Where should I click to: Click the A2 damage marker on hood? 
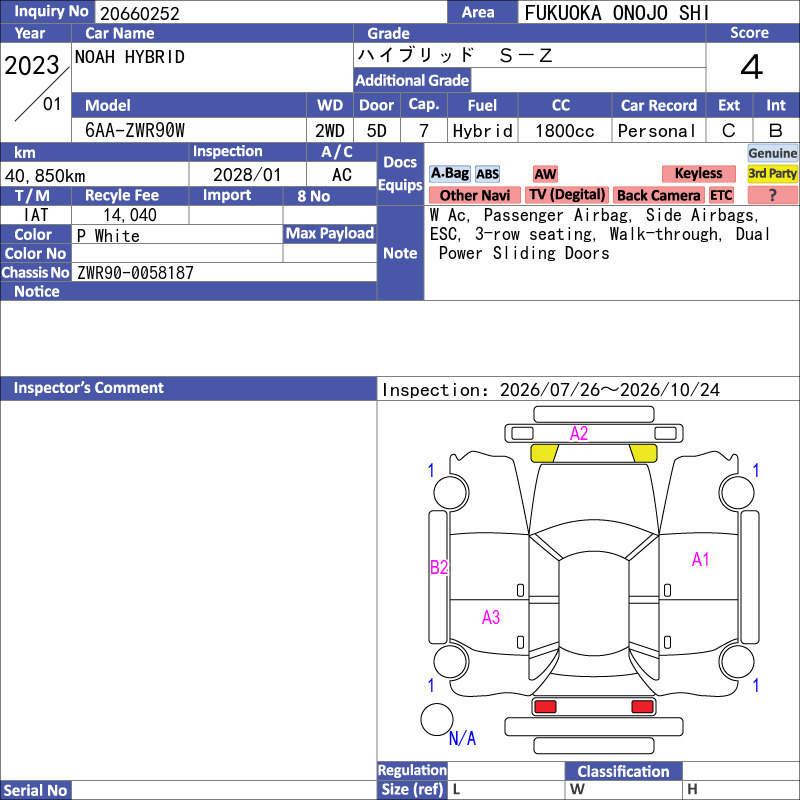[x=579, y=434]
